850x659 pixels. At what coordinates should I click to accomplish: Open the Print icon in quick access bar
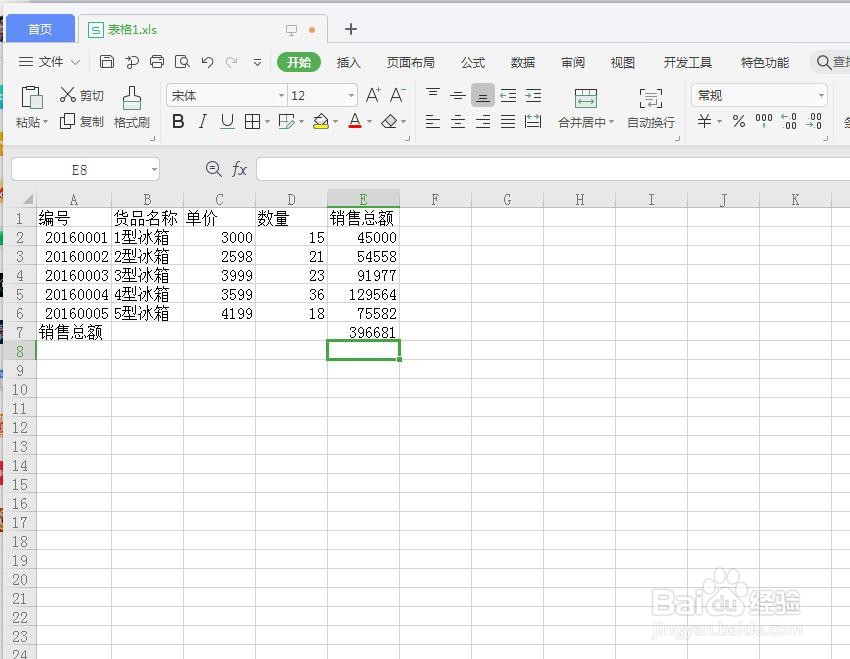pos(158,61)
